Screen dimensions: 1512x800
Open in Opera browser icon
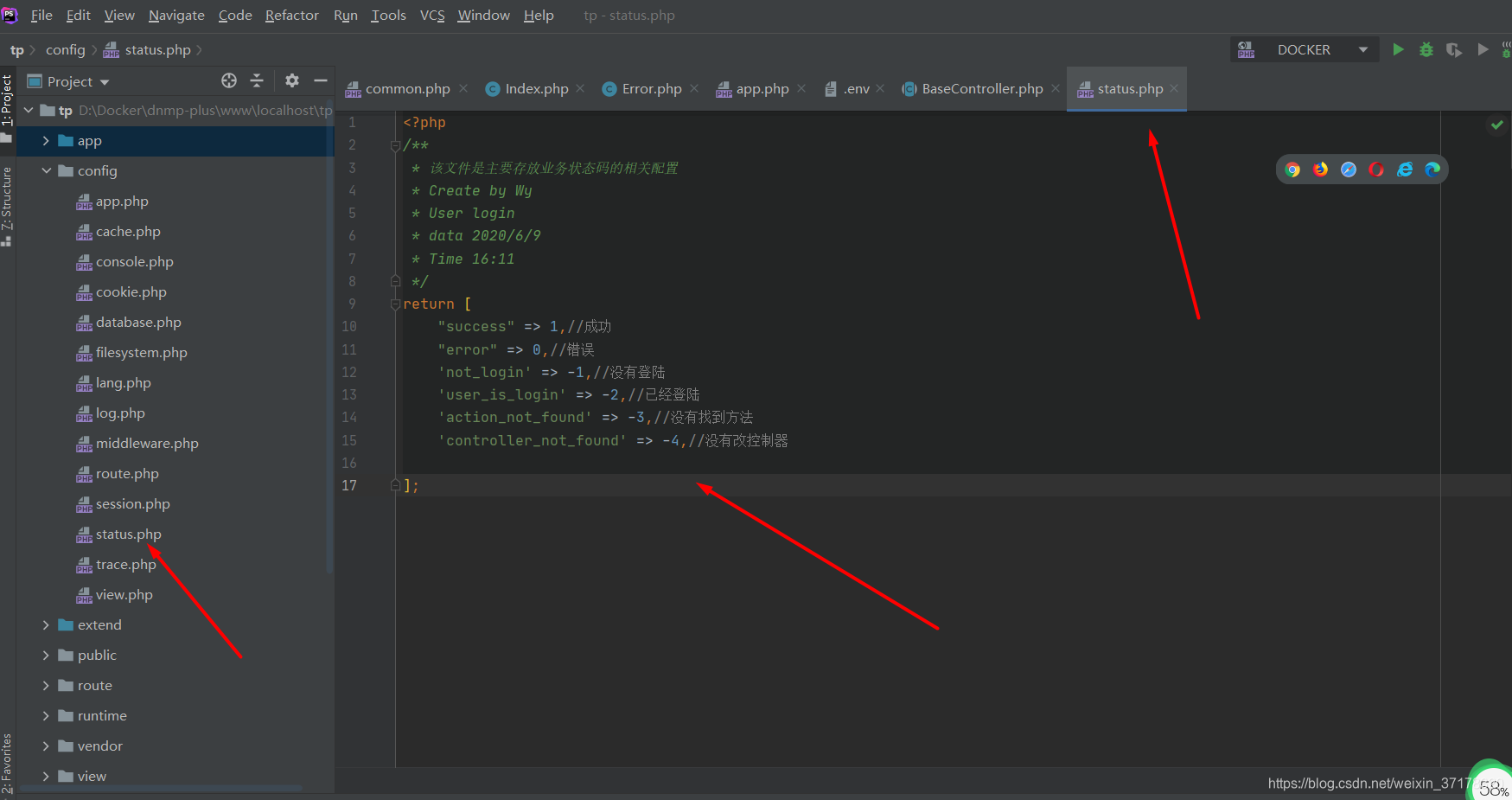(1376, 170)
